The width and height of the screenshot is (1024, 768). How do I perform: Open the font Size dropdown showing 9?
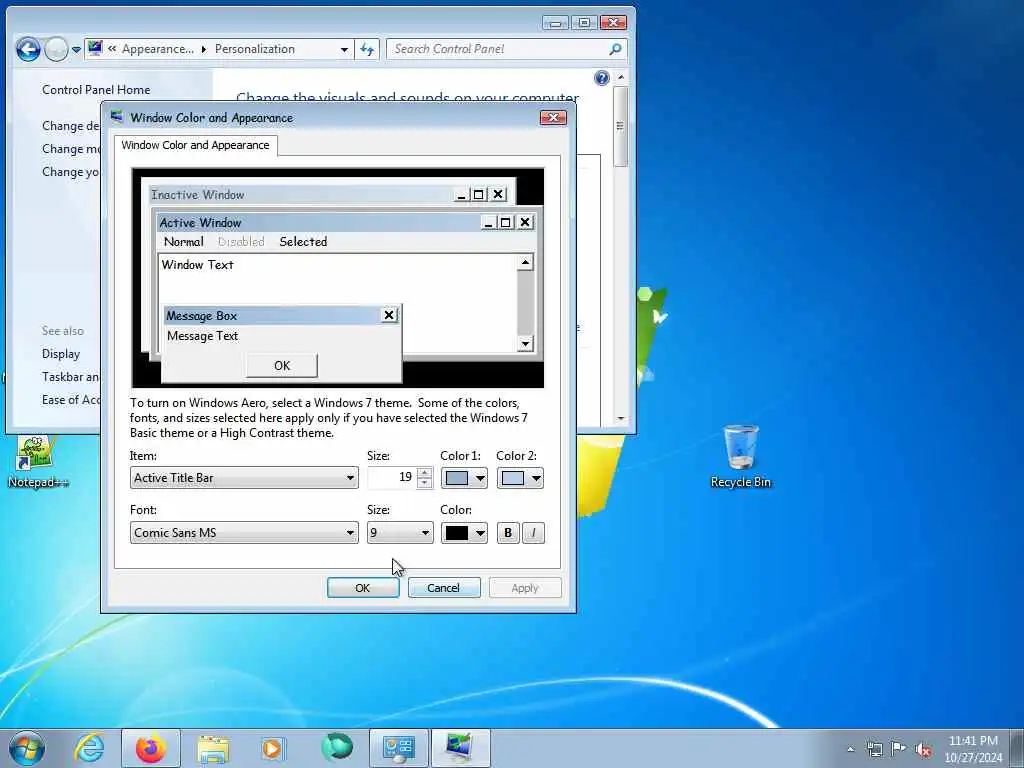[400, 533]
